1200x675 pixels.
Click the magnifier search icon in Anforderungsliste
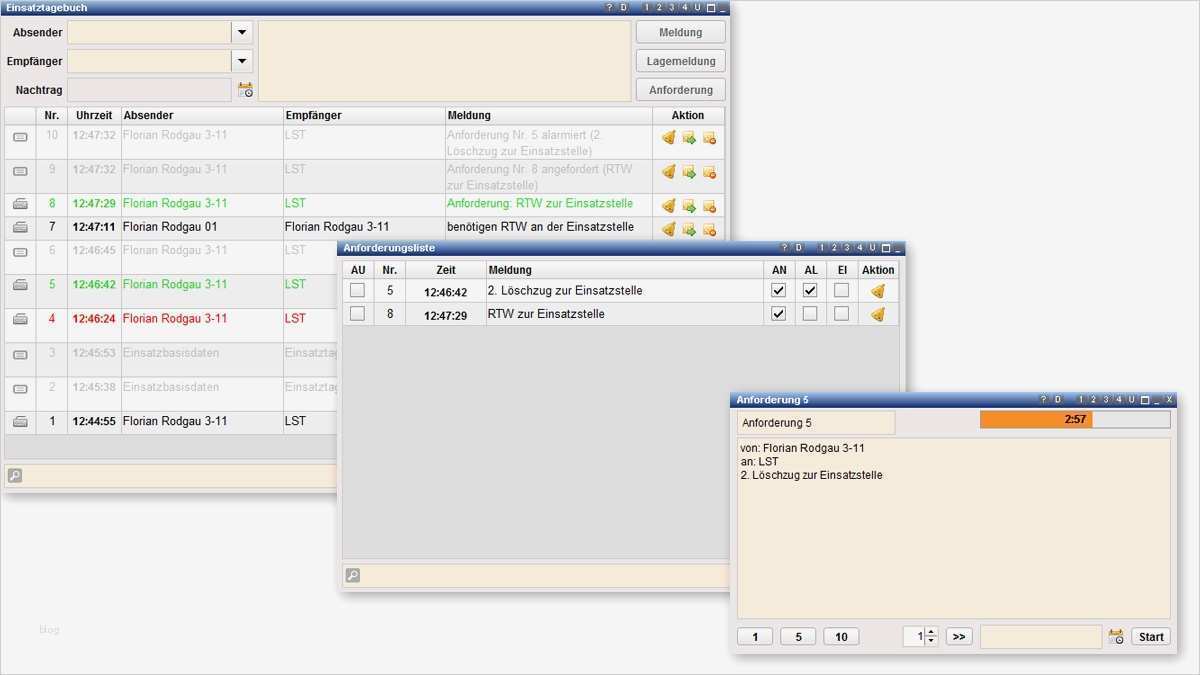point(352,575)
